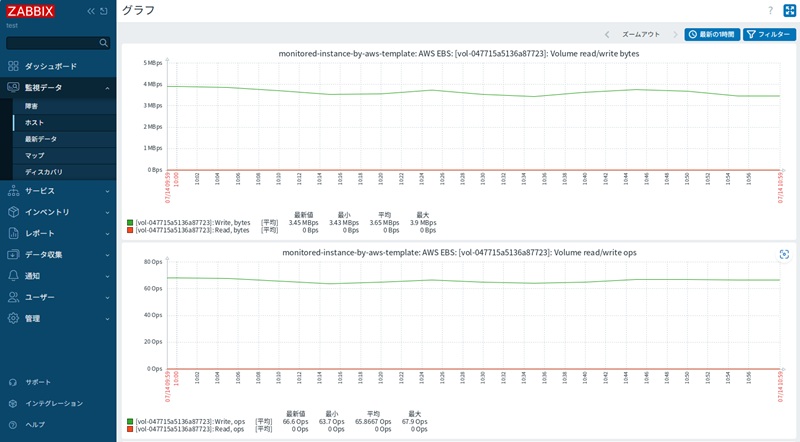Click the ズームアウト button
The width and height of the screenshot is (800, 442).
tap(641, 35)
